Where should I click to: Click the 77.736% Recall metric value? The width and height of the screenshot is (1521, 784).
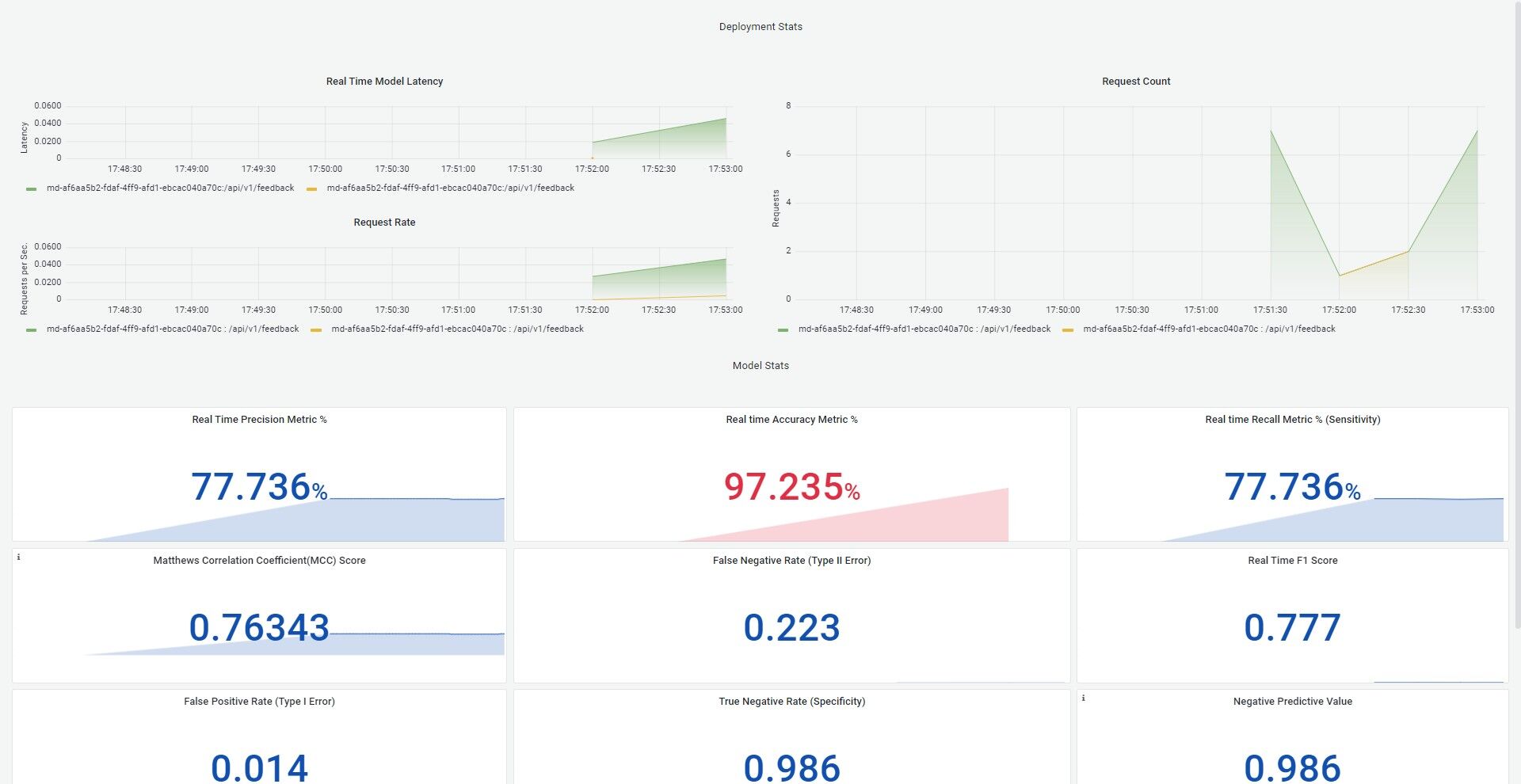pyautogui.click(x=1293, y=487)
